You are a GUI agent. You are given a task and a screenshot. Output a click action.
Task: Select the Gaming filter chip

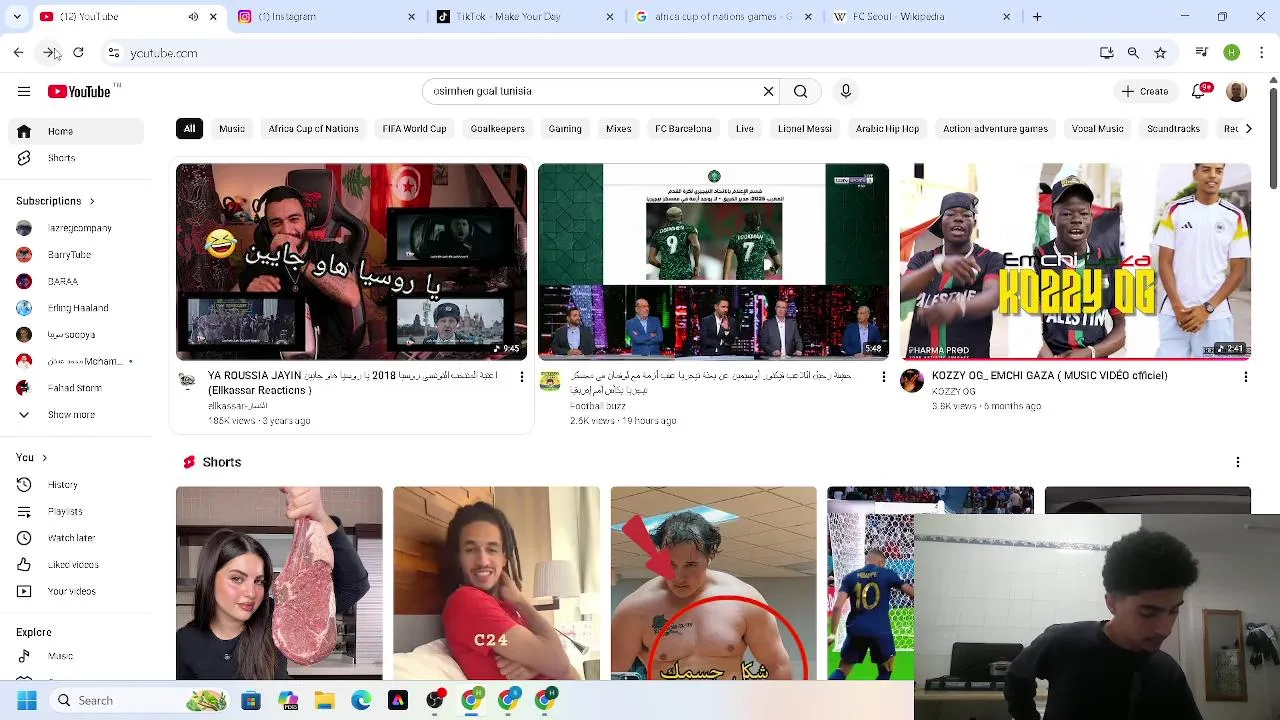click(x=565, y=129)
